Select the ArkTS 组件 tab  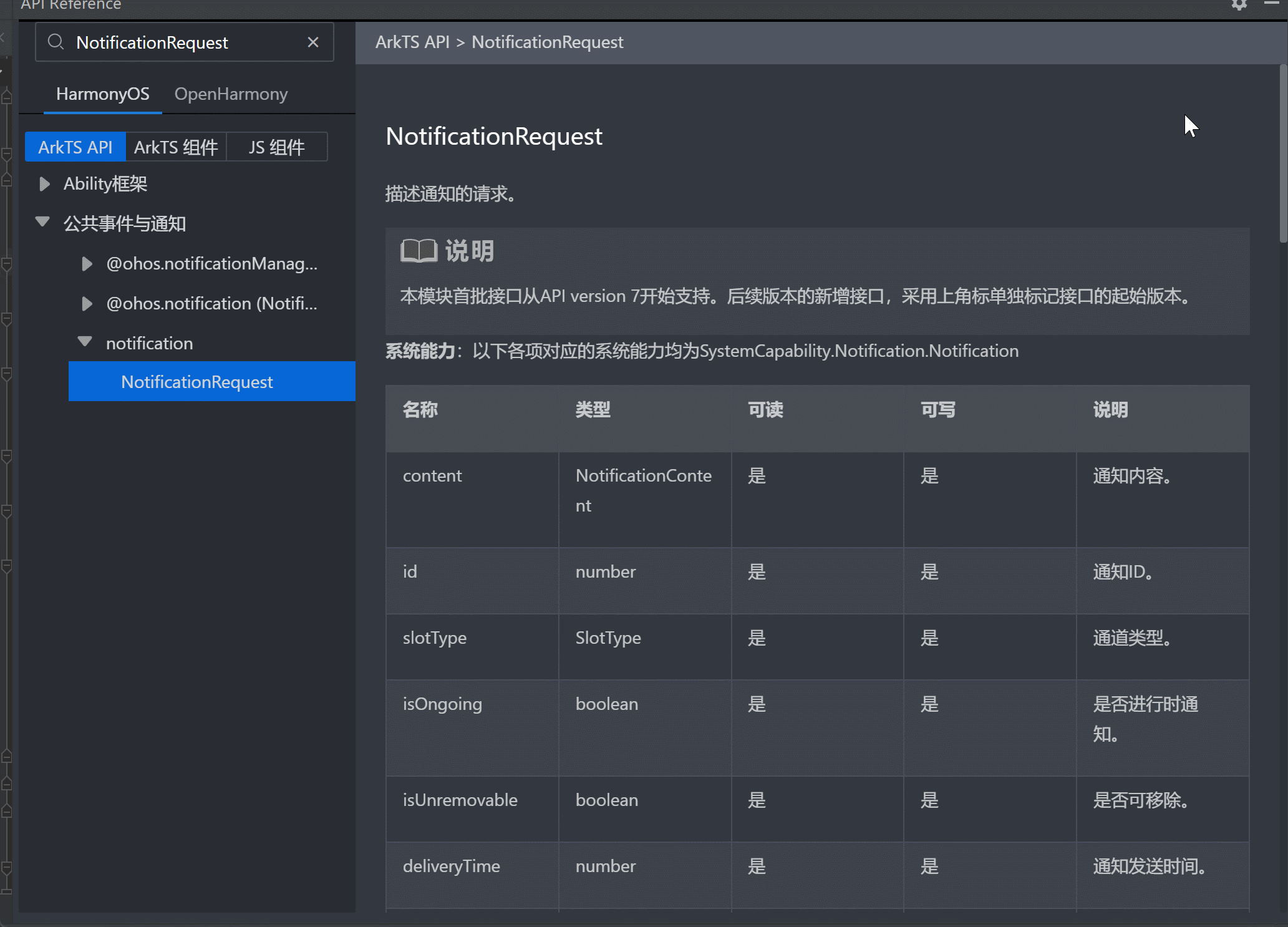(176, 147)
